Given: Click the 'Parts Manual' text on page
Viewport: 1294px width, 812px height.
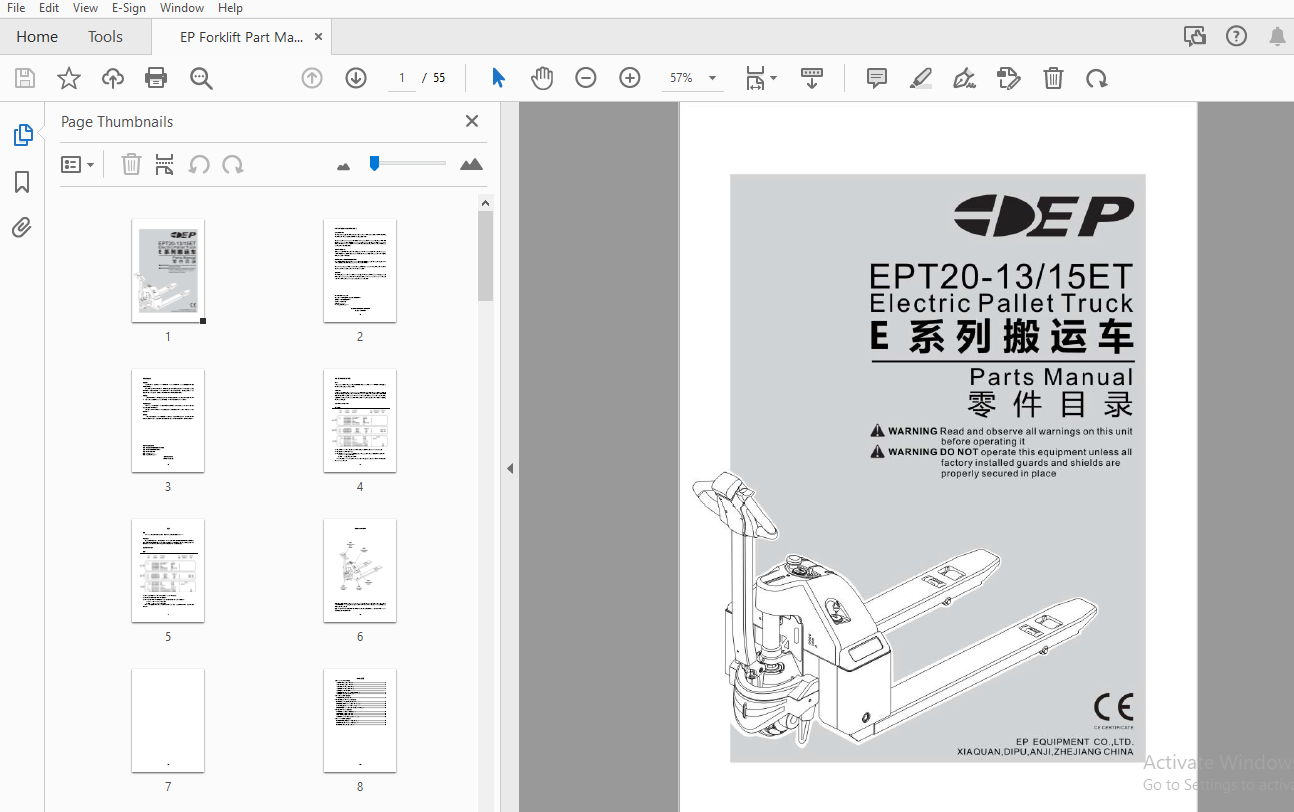Looking at the screenshot, I should (x=1051, y=377).
